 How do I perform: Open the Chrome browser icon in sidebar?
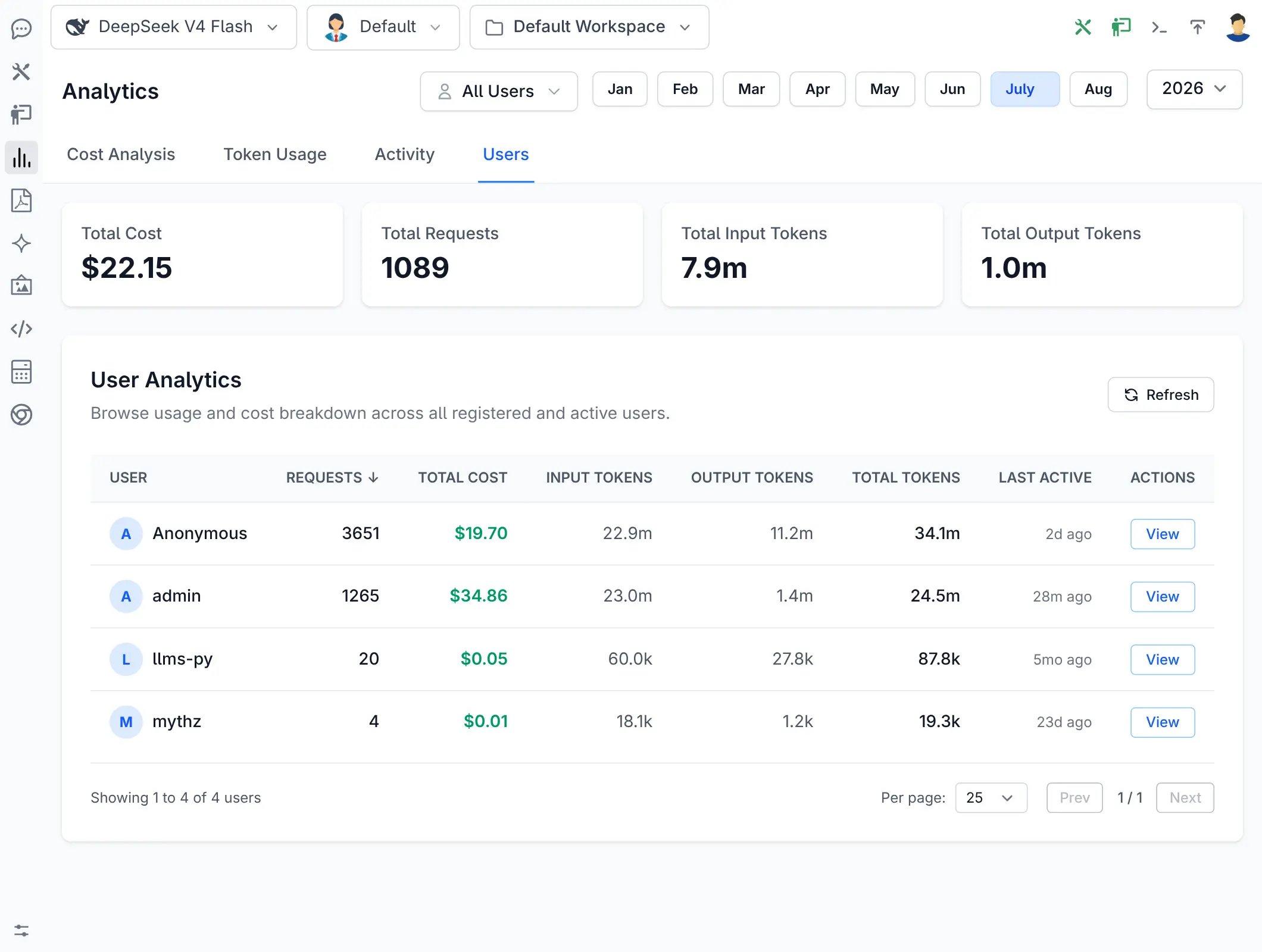(21, 415)
